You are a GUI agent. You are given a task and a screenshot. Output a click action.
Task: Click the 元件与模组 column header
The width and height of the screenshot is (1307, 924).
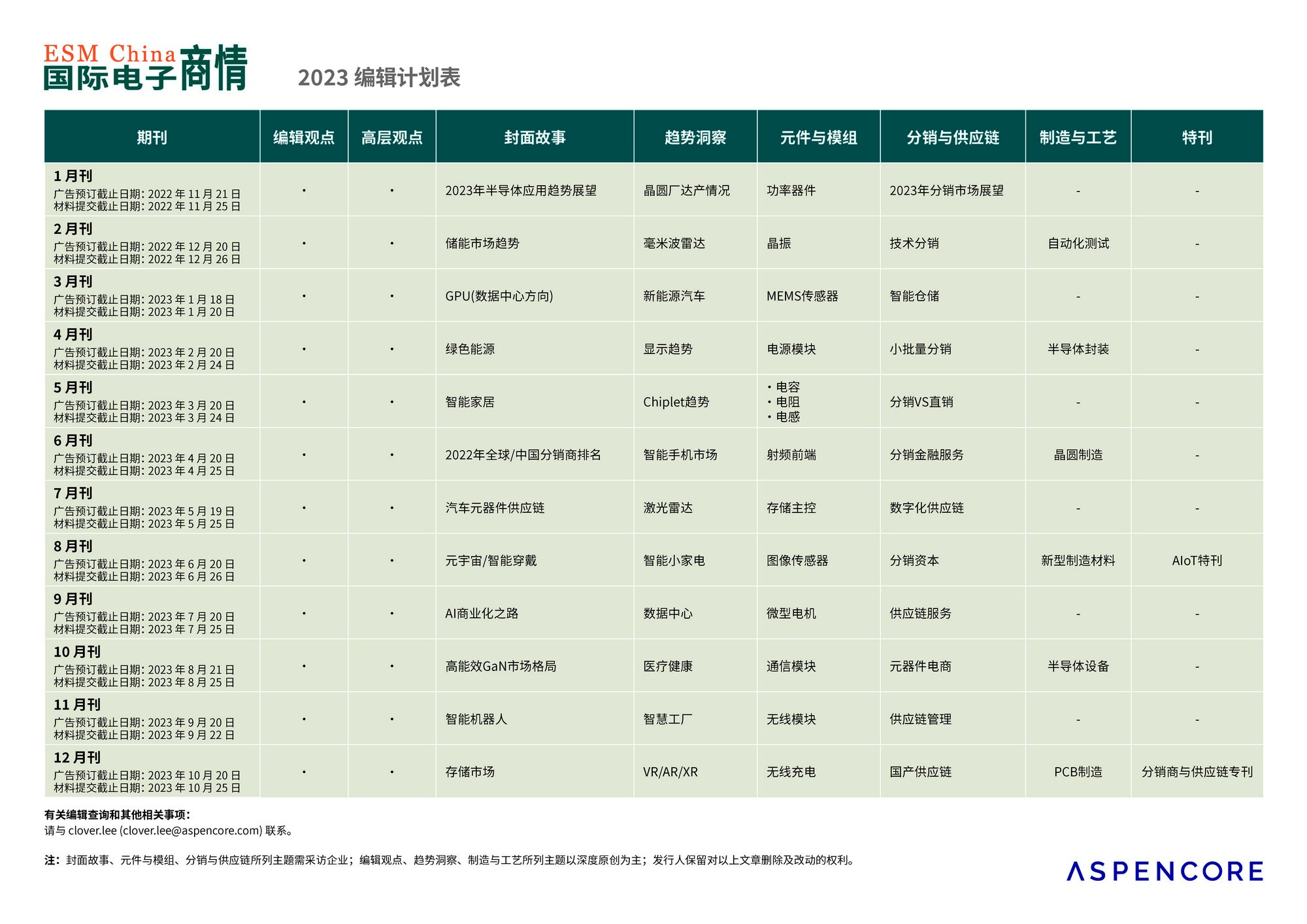pyautogui.click(x=819, y=137)
